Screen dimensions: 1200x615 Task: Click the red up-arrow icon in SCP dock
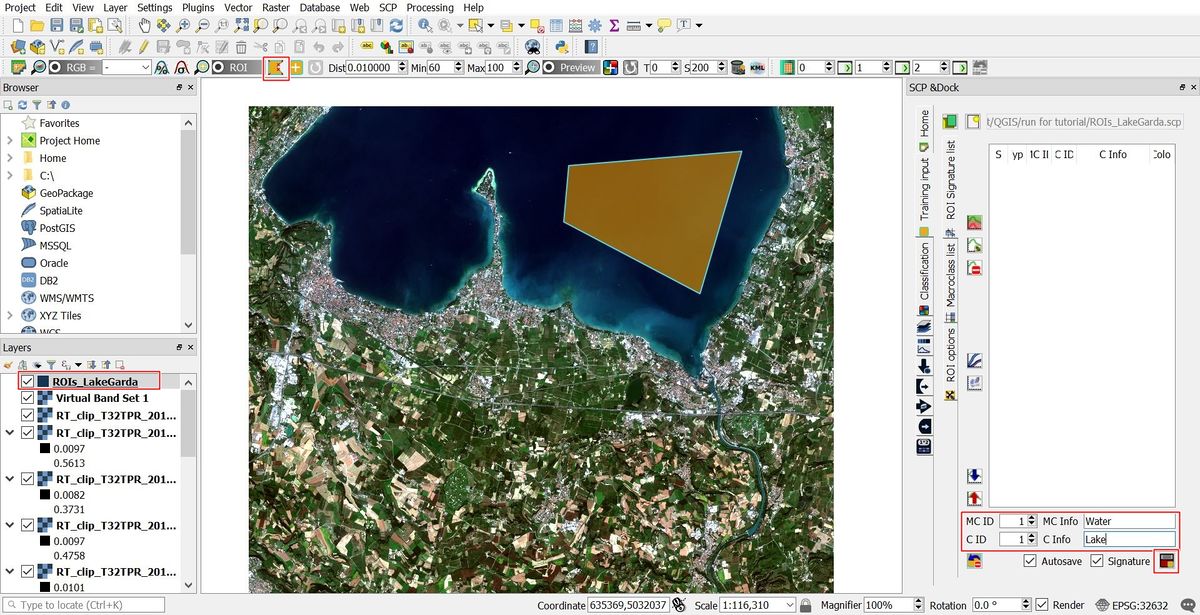[975, 498]
